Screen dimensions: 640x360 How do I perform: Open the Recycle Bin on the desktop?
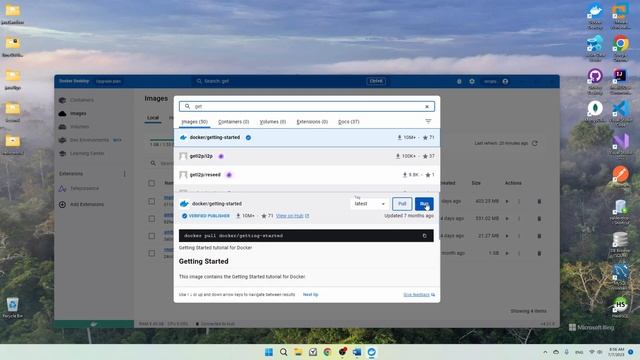click(x=12, y=308)
